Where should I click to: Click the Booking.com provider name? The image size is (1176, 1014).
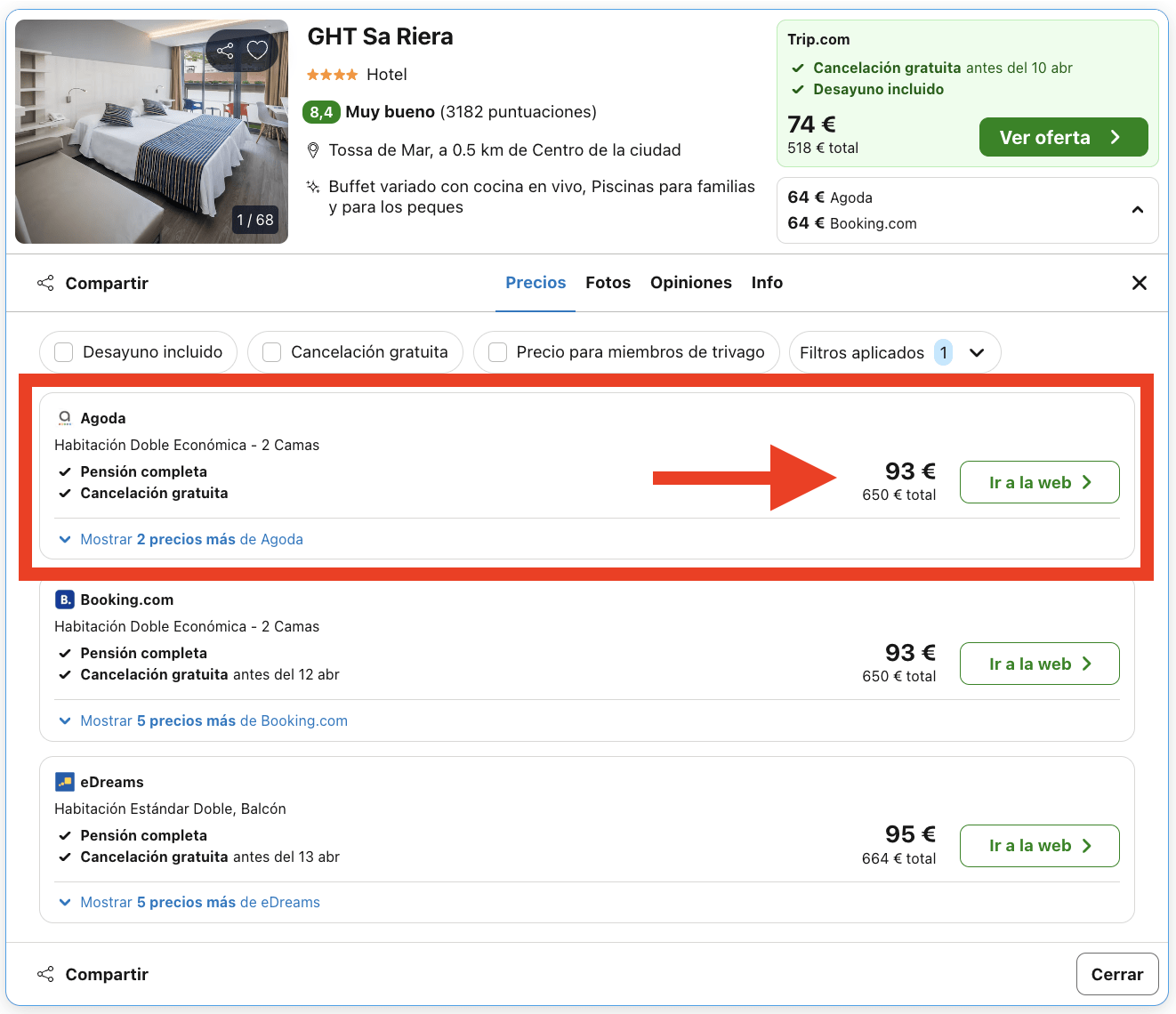click(x=127, y=600)
